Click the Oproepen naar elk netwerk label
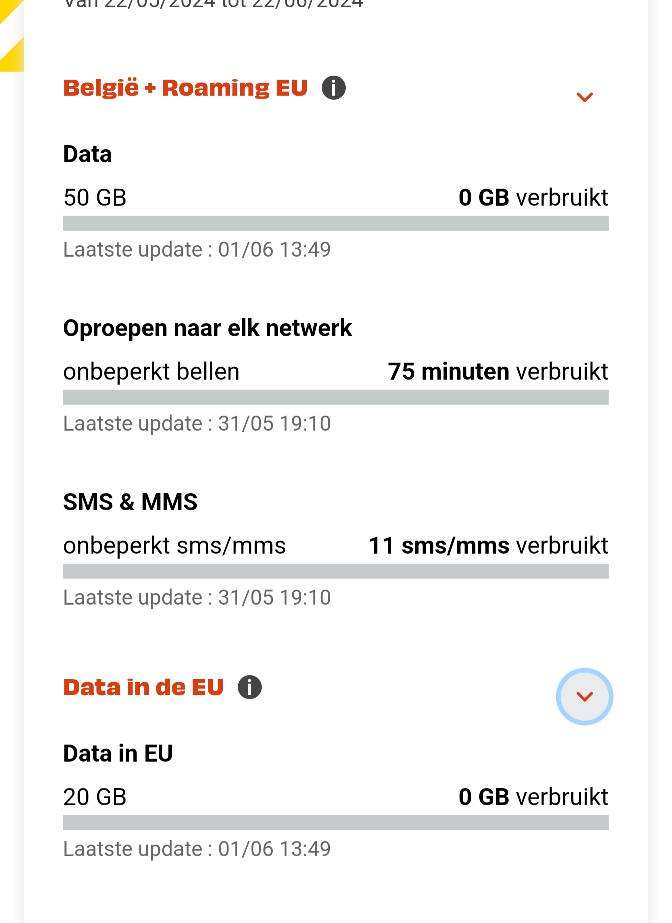Image resolution: width=672 pixels, height=923 pixels. 208,328
